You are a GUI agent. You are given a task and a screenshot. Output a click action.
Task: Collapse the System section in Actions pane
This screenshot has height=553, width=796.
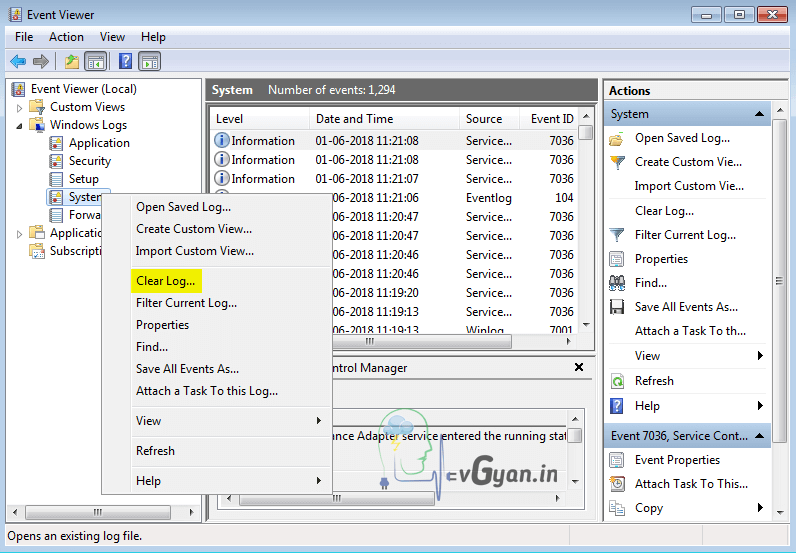[x=759, y=114]
